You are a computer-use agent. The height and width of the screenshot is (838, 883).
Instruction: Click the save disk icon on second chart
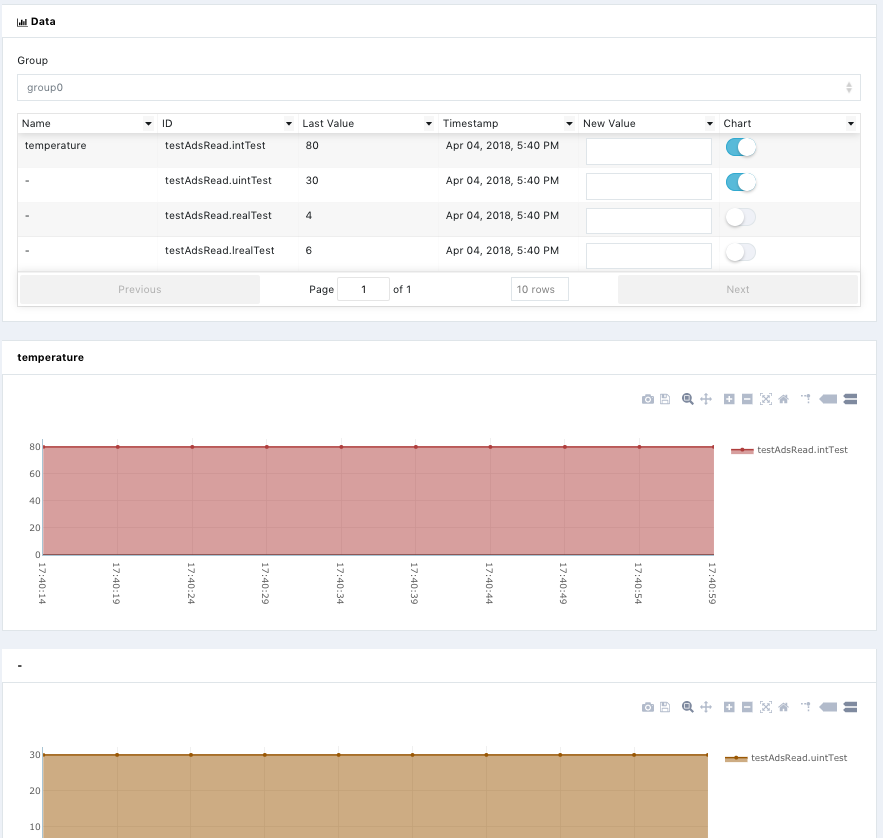[x=665, y=707]
